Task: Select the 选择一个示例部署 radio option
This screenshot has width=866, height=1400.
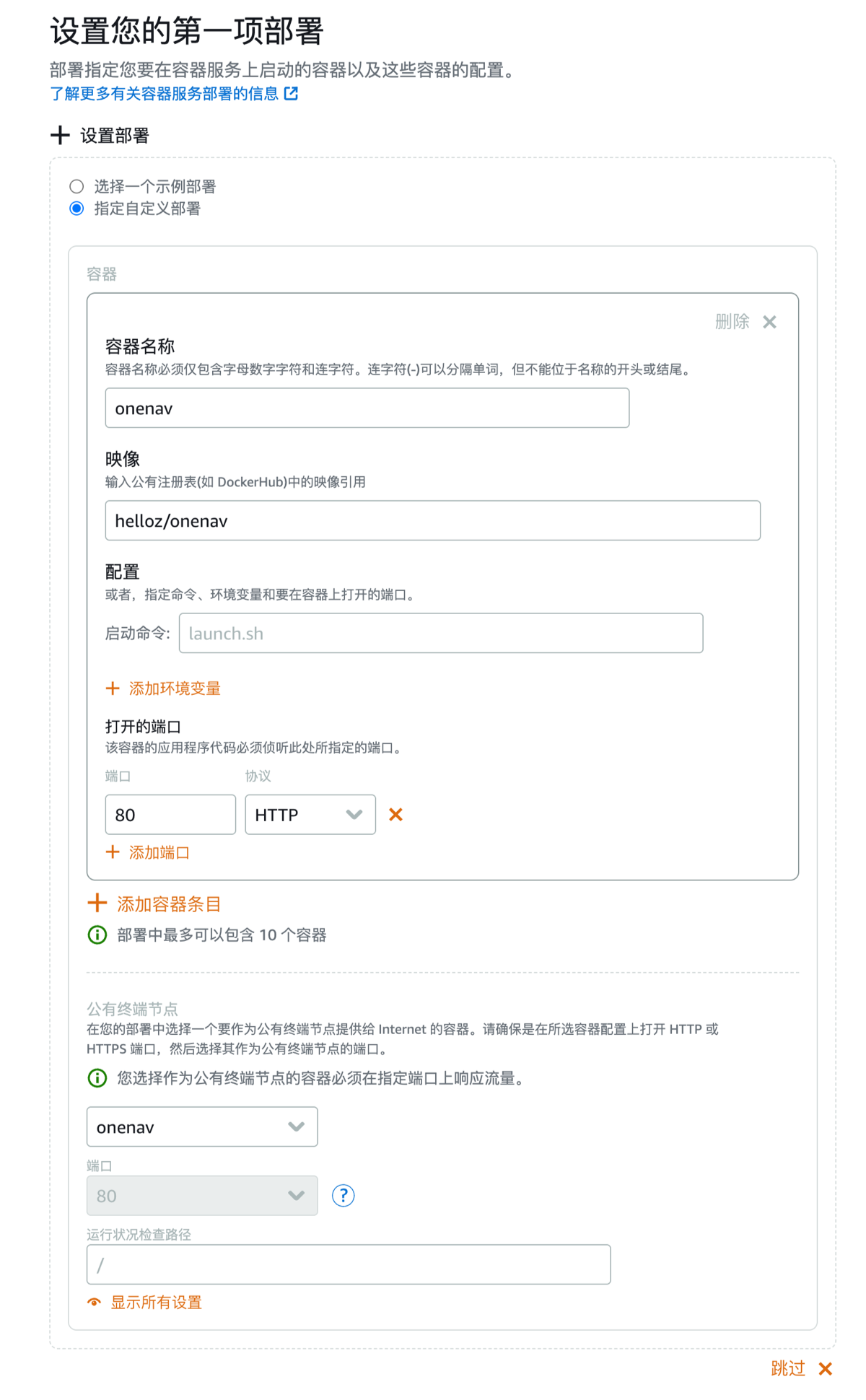Action: (76, 186)
